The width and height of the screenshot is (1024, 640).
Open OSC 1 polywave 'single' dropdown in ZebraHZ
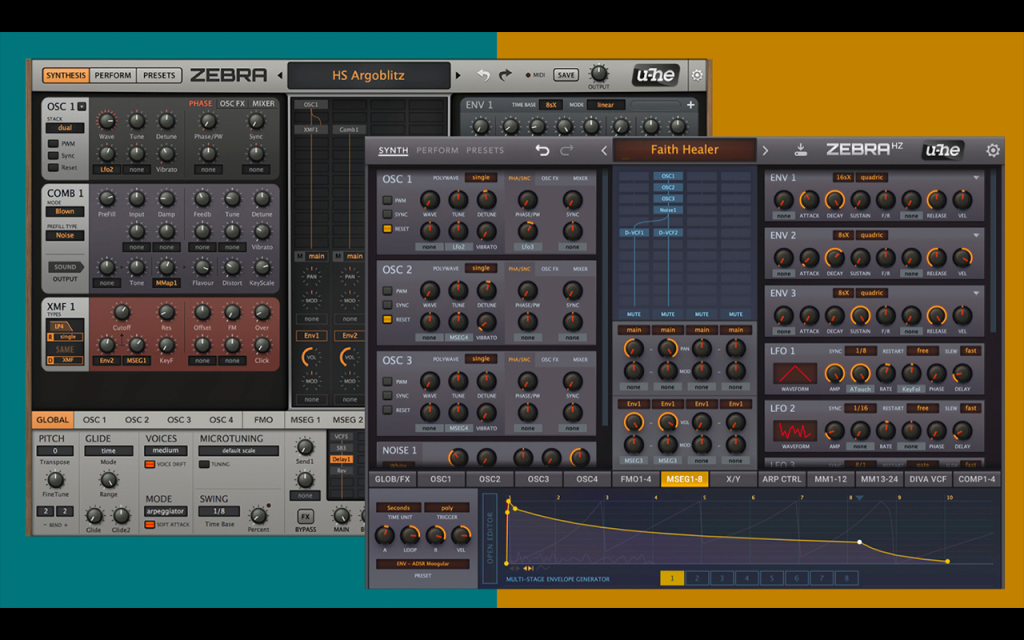pyautogui.click(x=481, y=178)
